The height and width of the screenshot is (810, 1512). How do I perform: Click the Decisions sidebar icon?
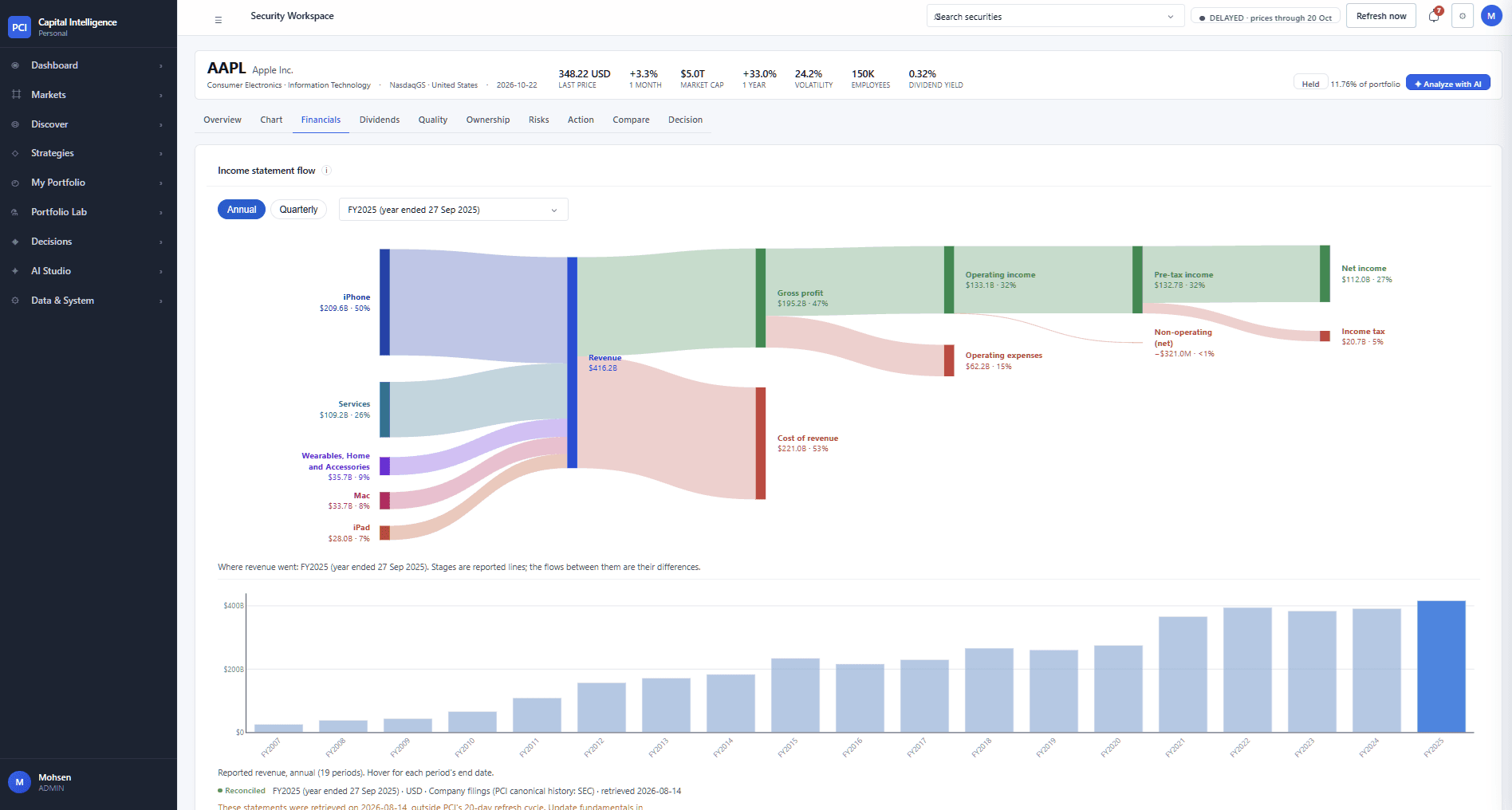point(15,242)
